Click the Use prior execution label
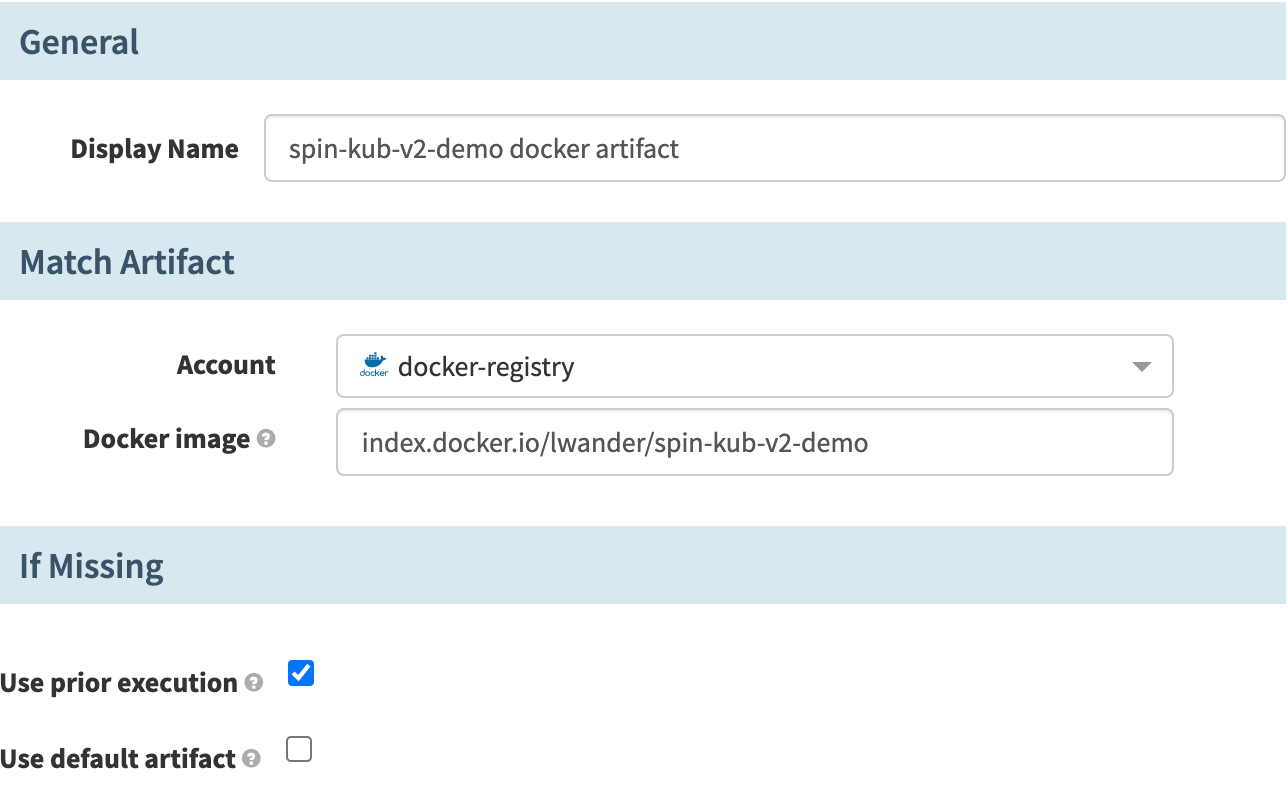1288x800 pixels. (x=118, y=683)
